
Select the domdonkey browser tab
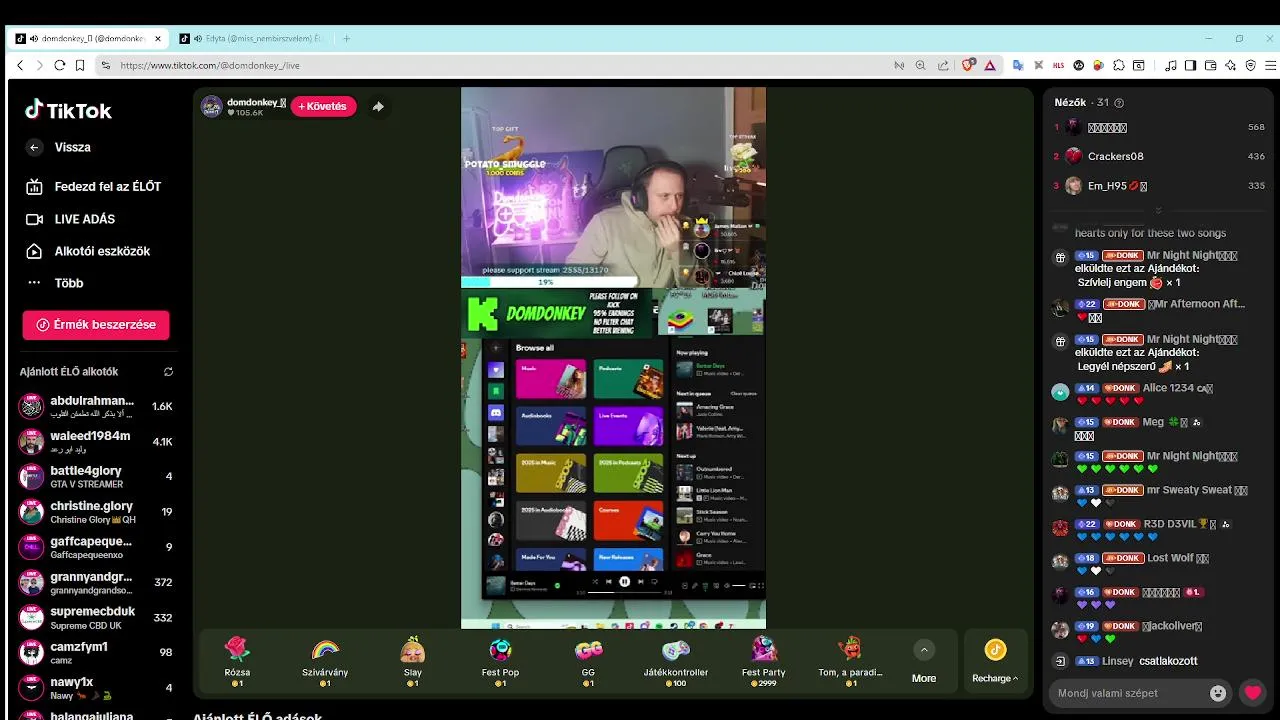click(88, 39)
